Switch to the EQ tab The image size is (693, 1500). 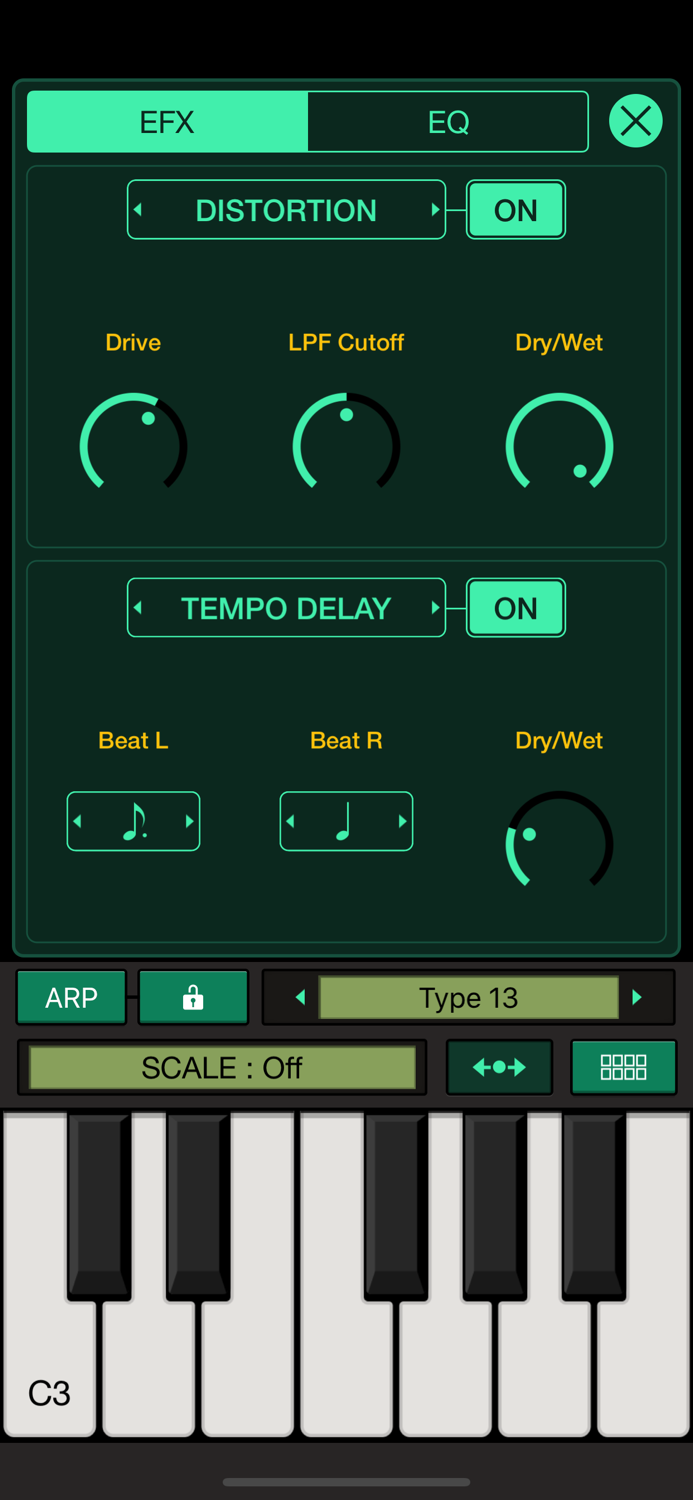448,122
